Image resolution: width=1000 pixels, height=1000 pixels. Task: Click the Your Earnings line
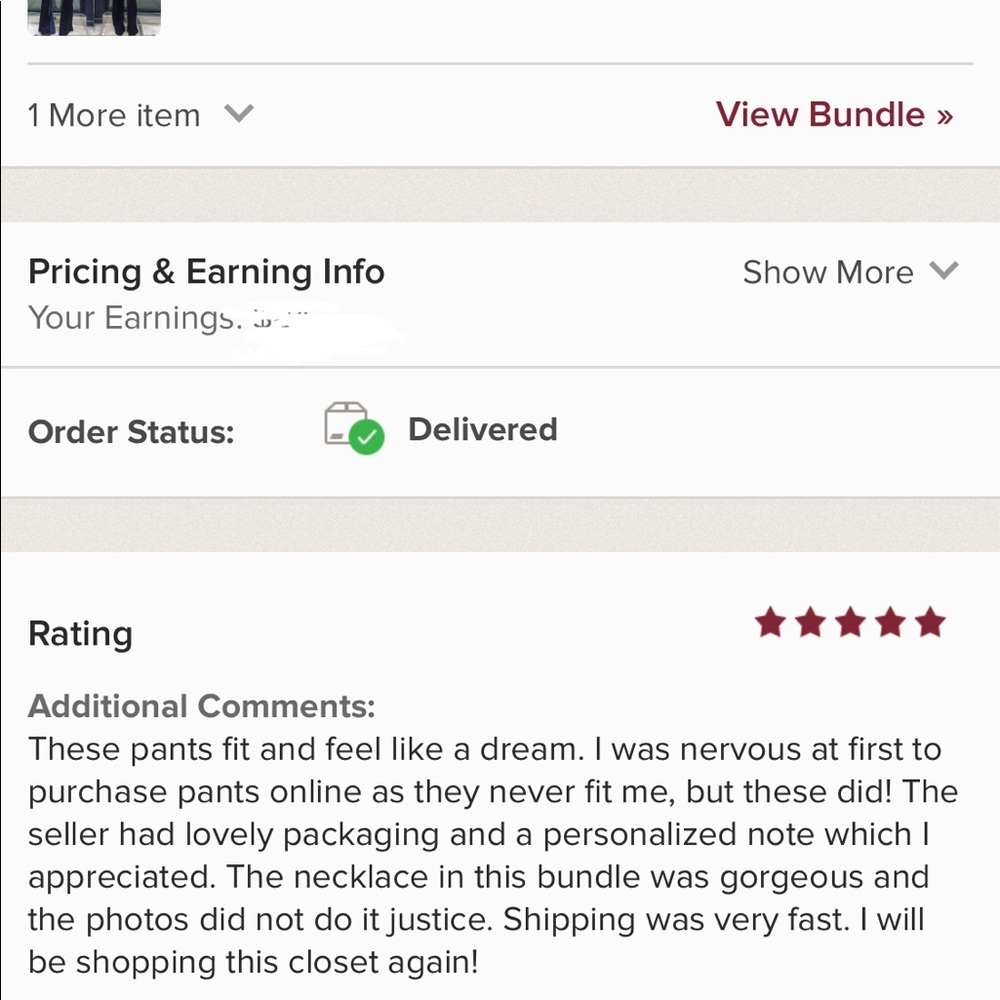[x=168, y=318]
